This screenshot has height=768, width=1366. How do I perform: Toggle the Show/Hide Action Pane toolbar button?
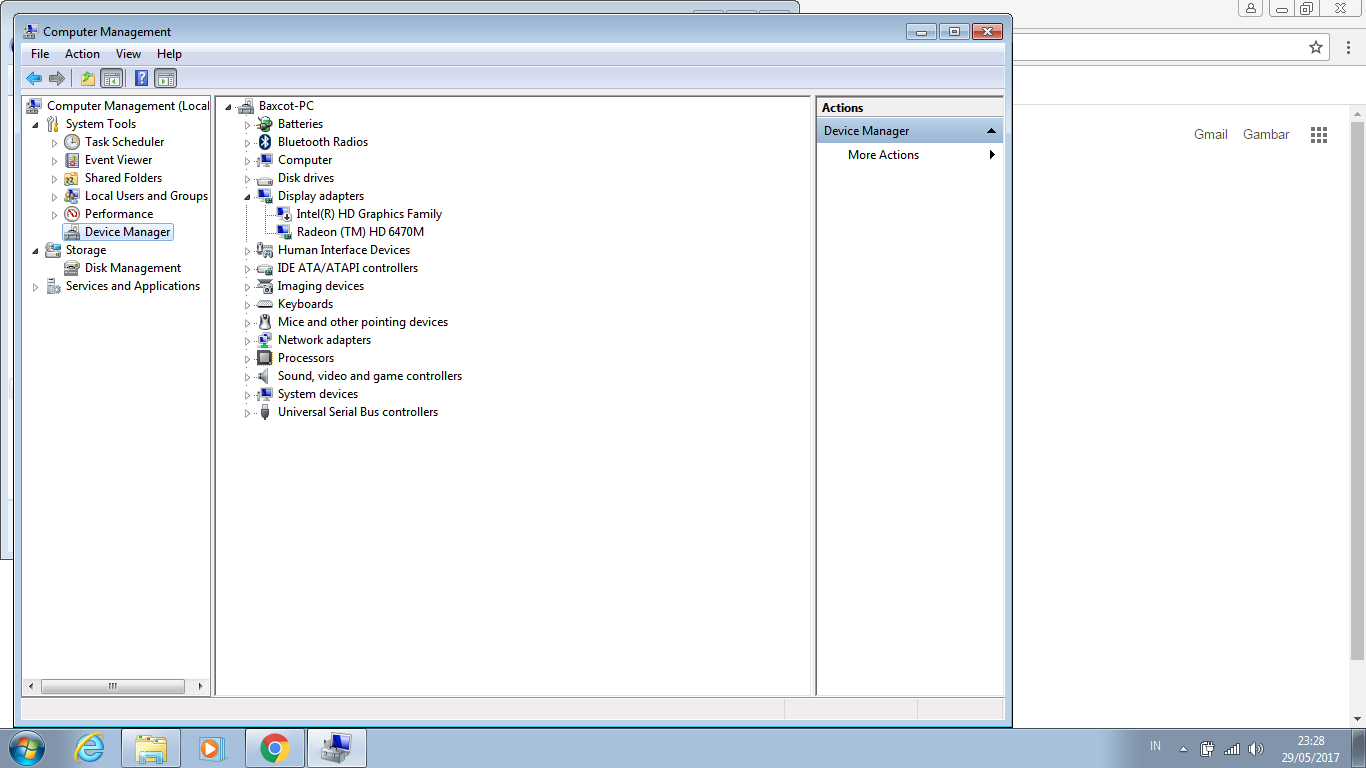(166, 78)
